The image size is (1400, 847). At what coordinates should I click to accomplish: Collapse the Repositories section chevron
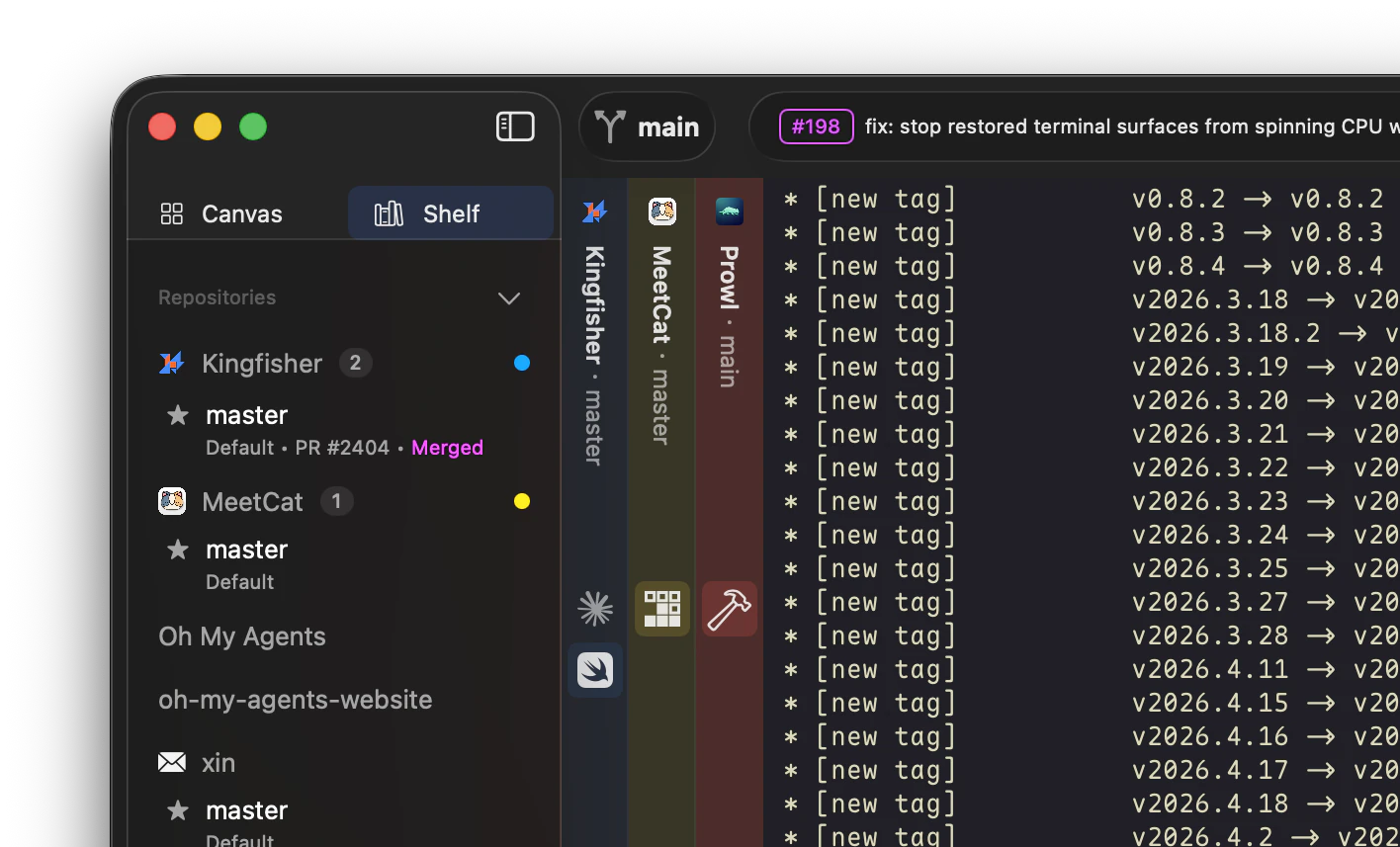pos(509,298)
